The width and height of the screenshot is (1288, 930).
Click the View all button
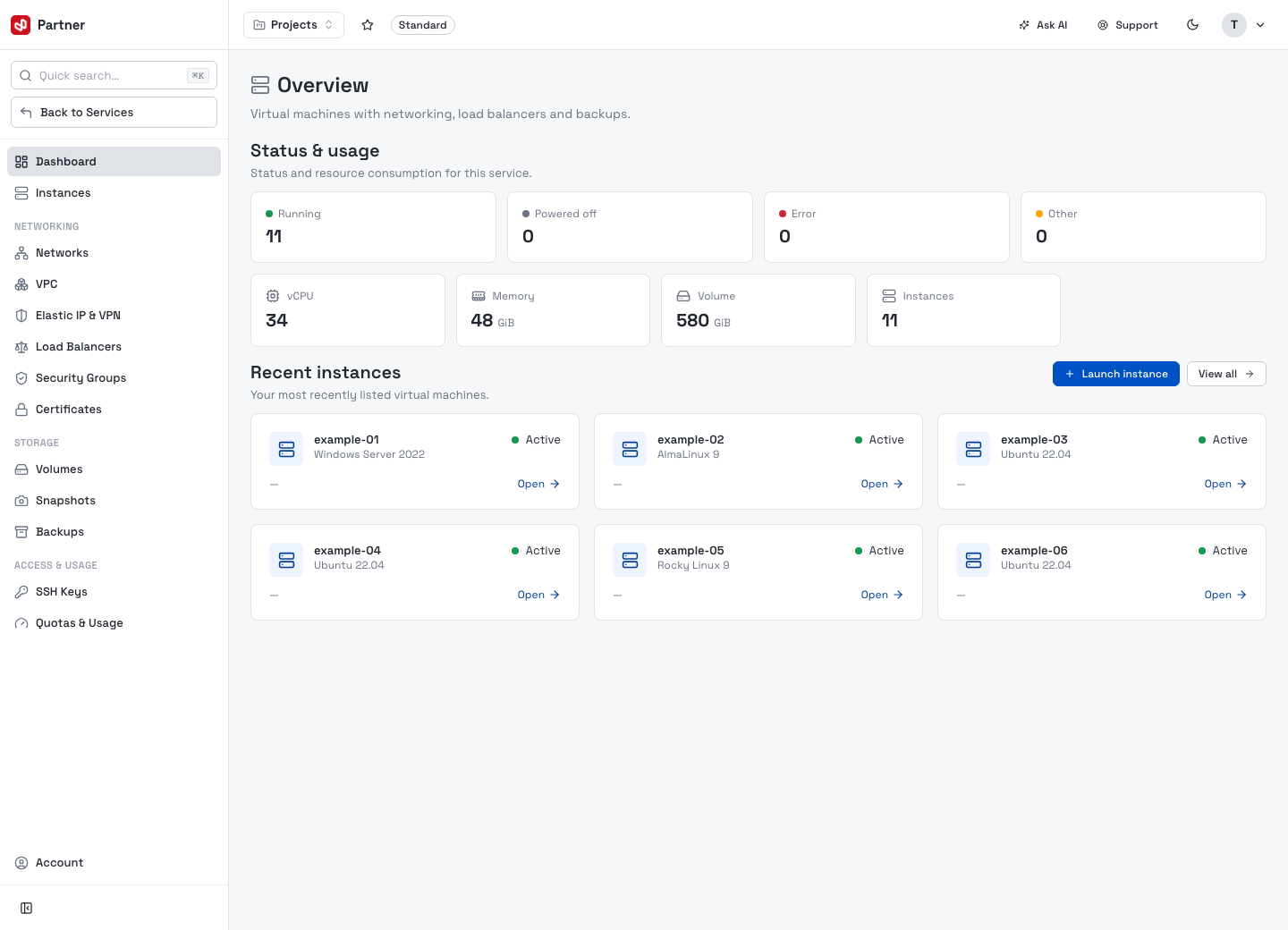(x=1226, y=374)
